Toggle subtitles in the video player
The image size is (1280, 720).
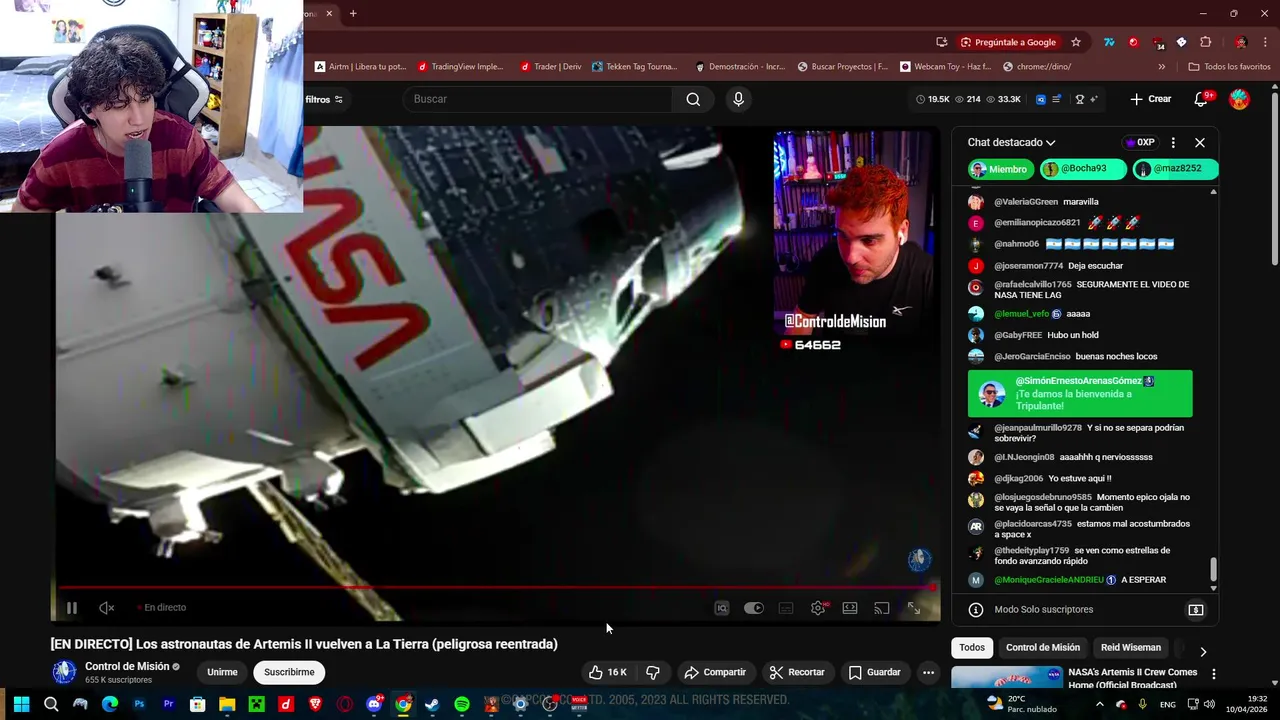click(786, 608)
